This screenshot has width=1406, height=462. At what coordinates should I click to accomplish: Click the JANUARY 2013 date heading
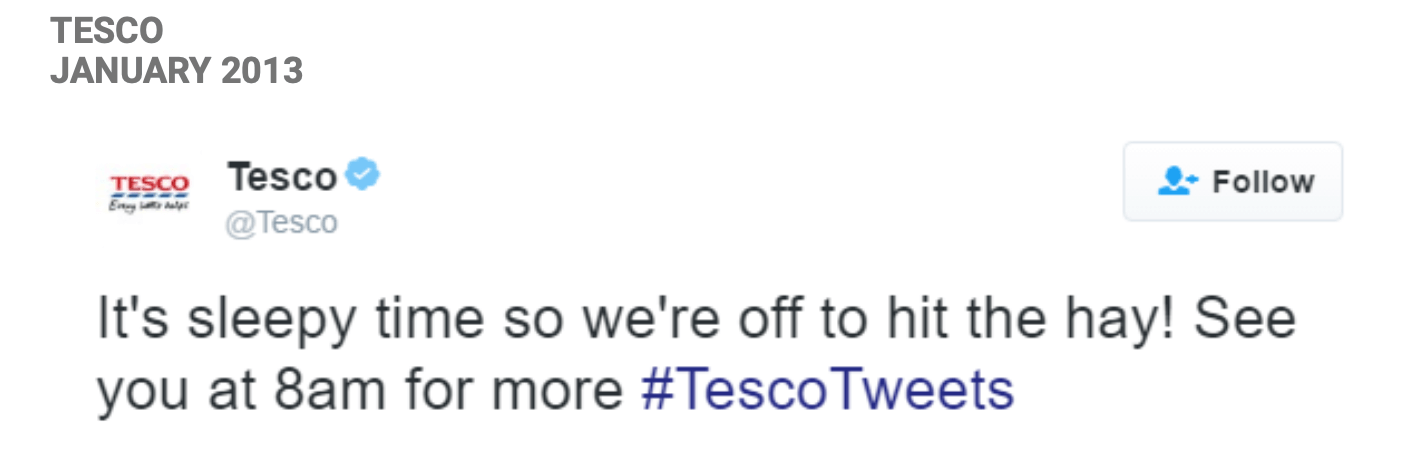point(176,71)
